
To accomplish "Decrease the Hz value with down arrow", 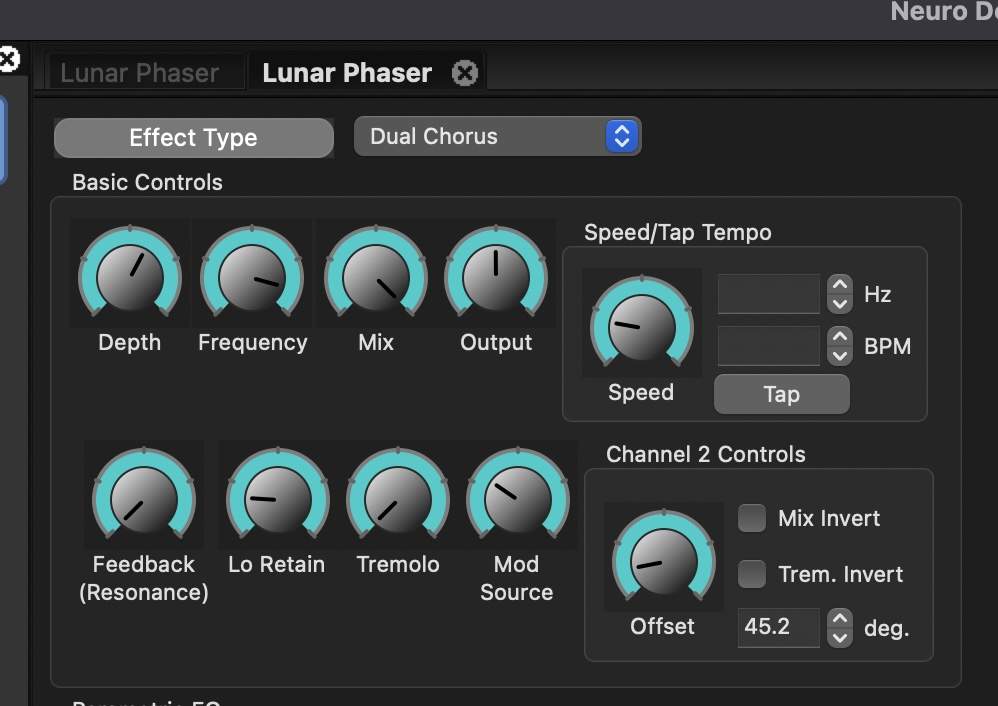I will tap(840, 304).
